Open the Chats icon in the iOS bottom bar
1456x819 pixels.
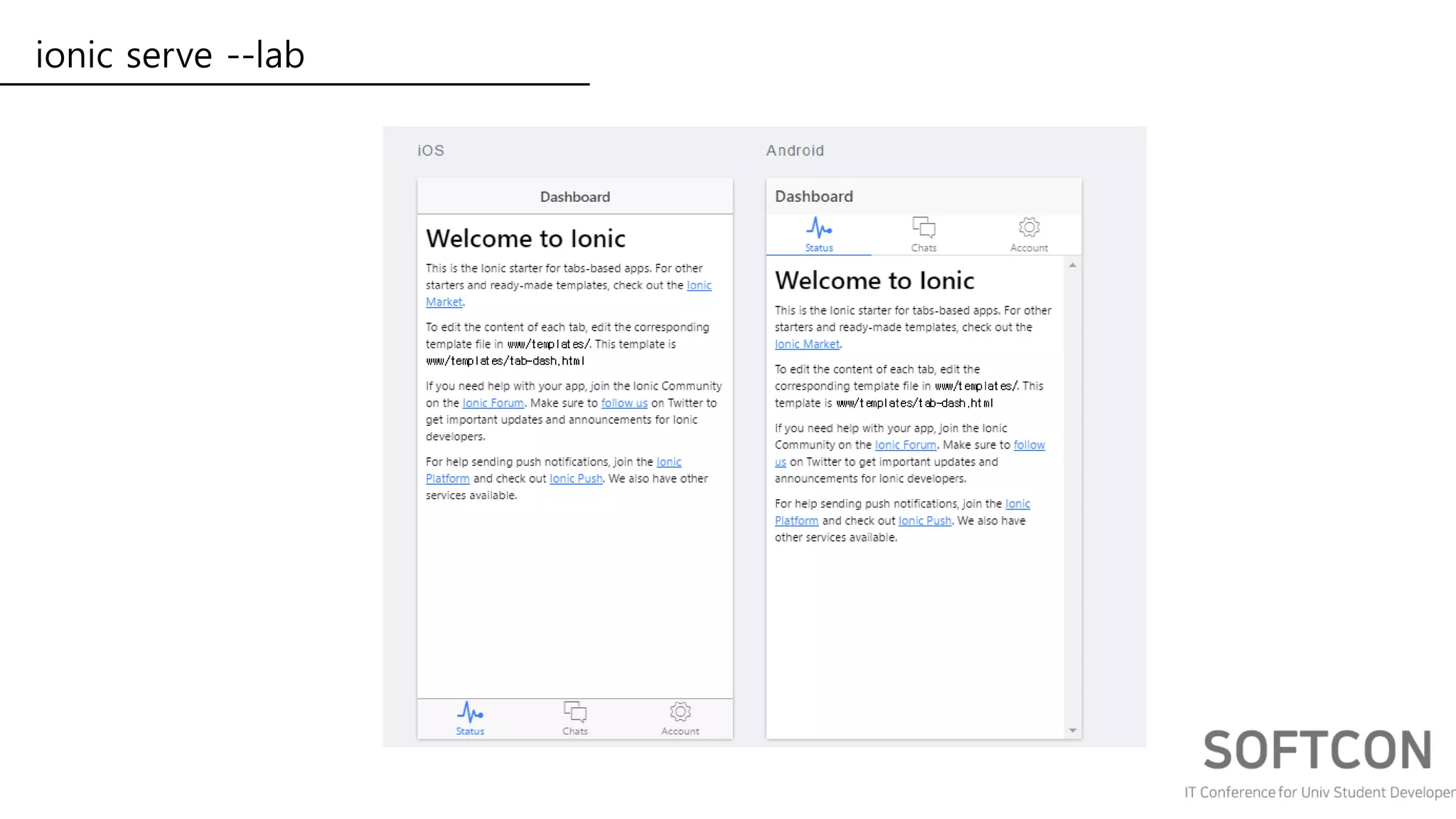tap(574, 712)
